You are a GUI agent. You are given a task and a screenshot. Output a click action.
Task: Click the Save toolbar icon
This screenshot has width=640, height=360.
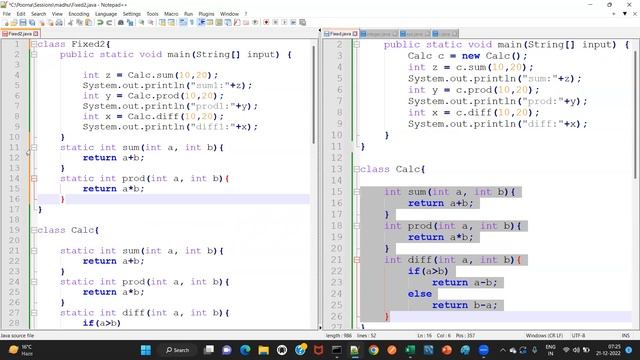pyautogui.click(x=23, y=22)
